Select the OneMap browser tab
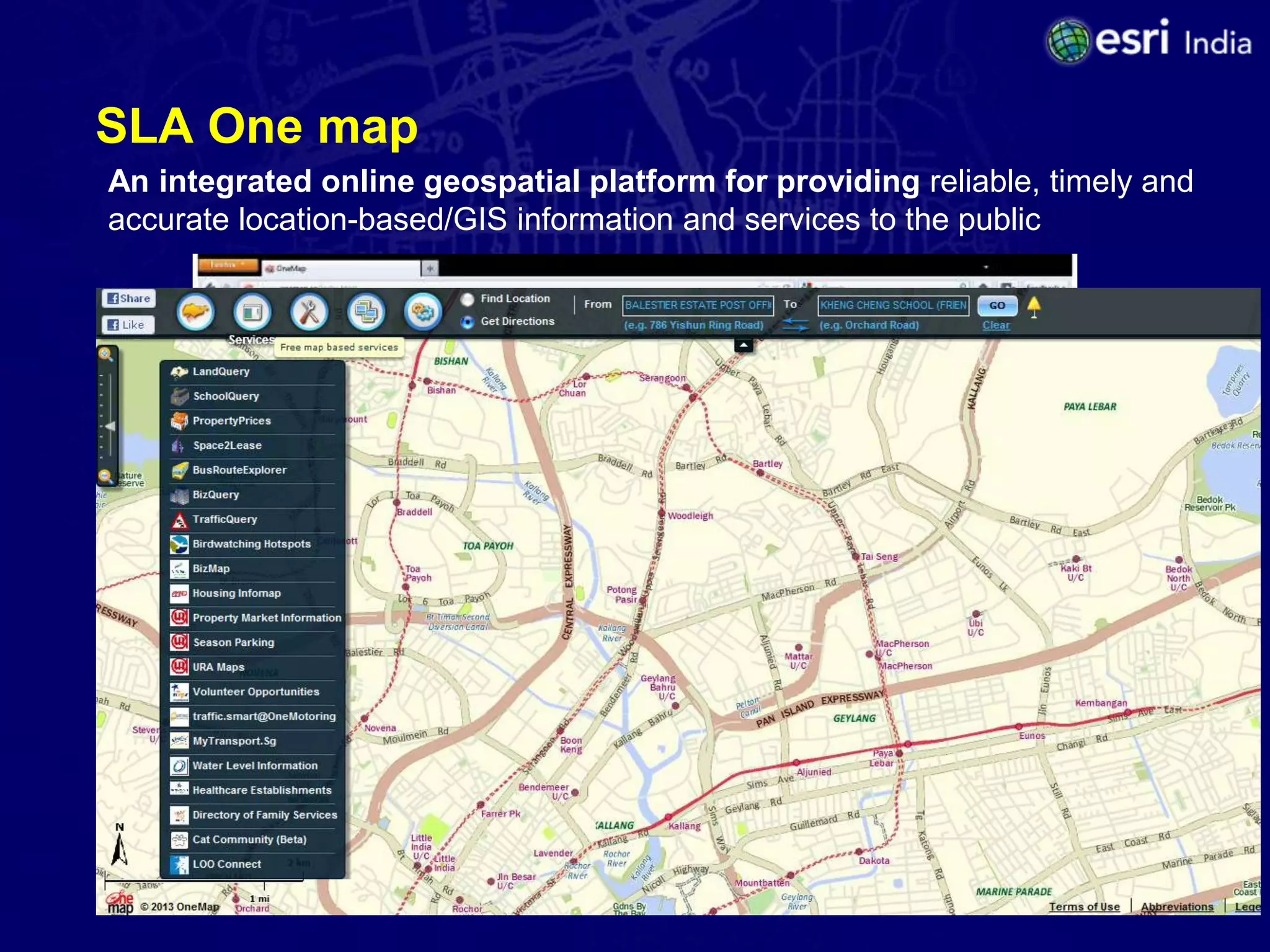The width and height of the screenshot is (1270, 952). pyautogui.click(x=341, y=269)
